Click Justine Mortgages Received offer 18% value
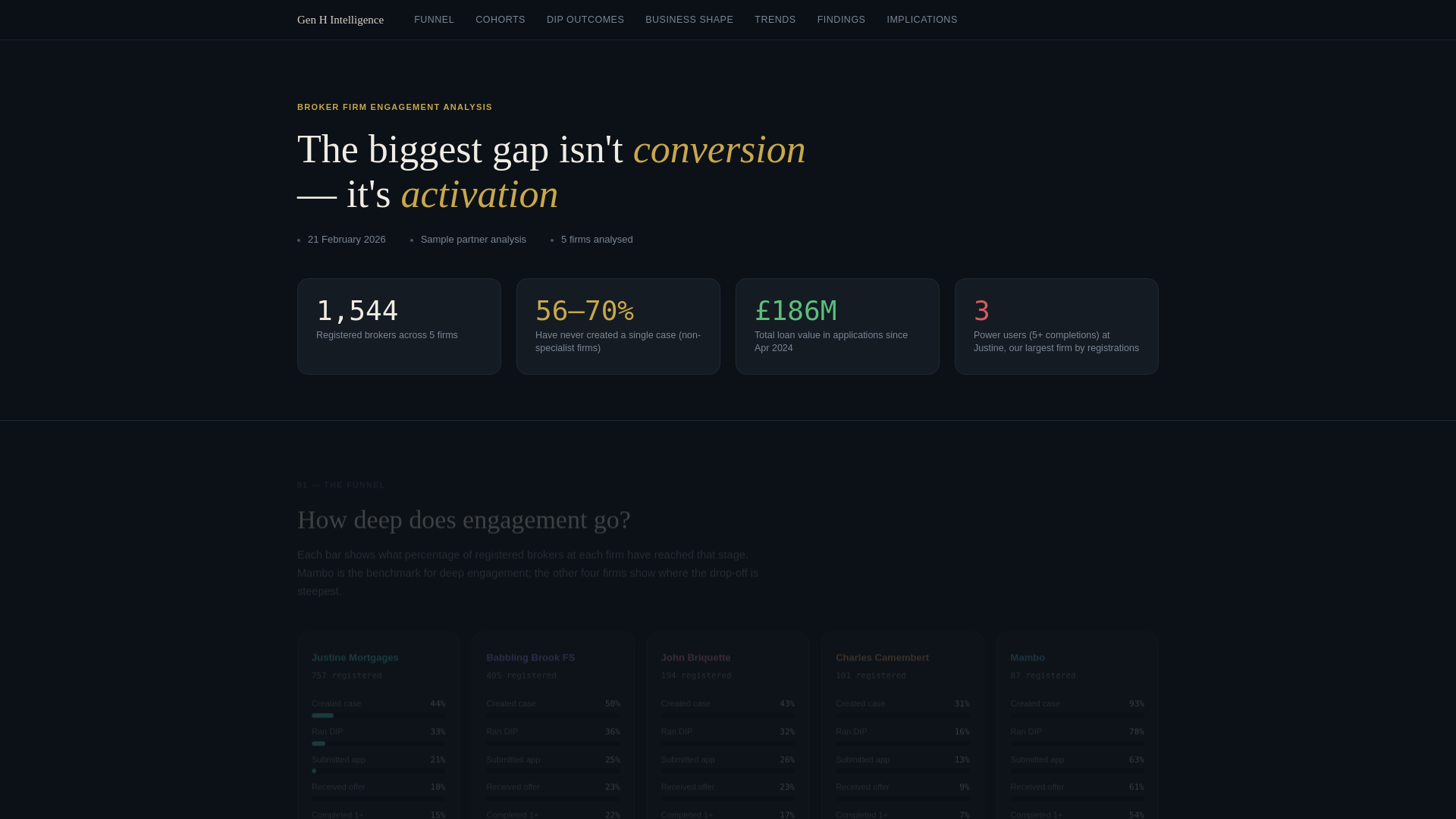The height and width of the screenshot is (819, 1456). 438,787
